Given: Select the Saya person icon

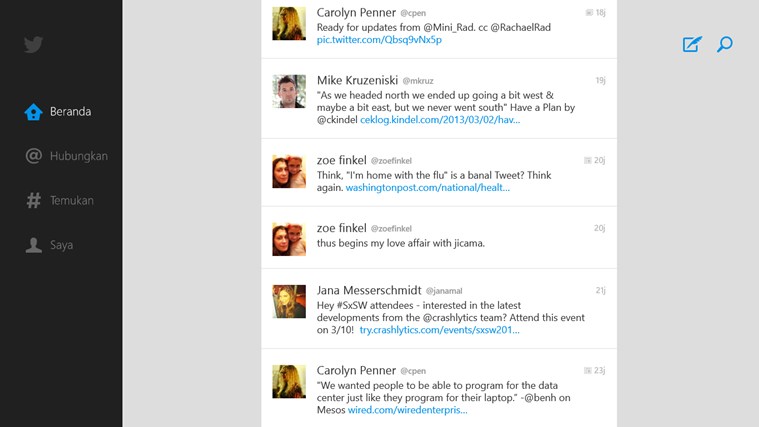Looking at the screenshot, I should pyautogui.click(x=33, y=245).
